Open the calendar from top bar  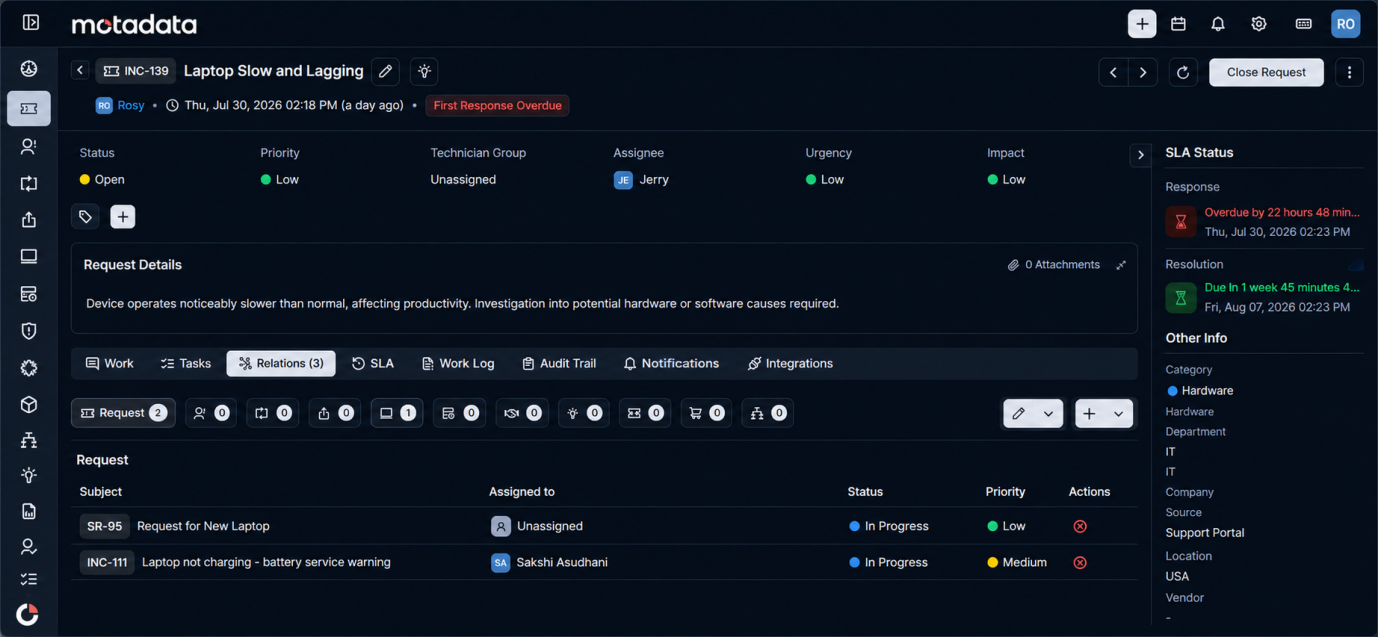[x=1178, y=24]
